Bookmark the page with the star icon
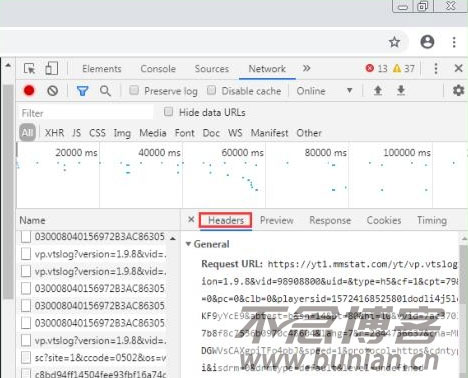 [x=394, y=42]
